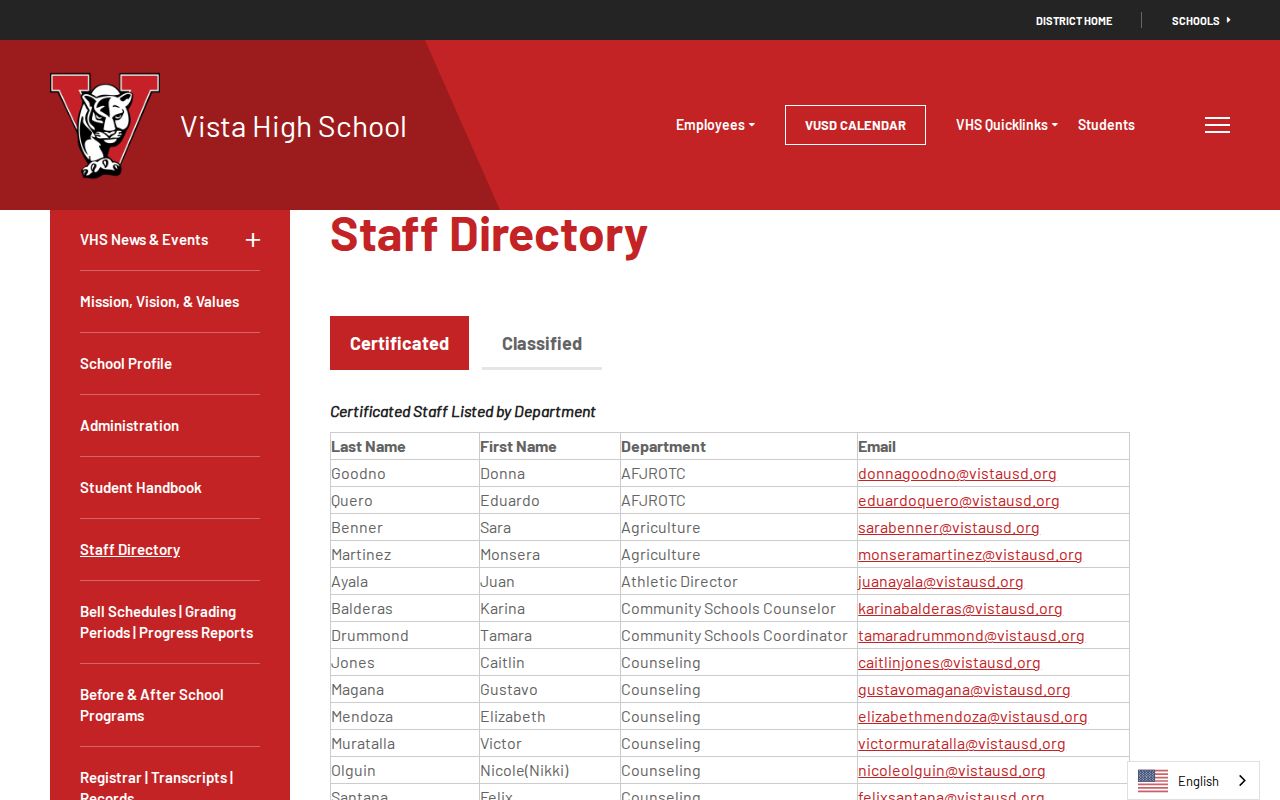This screenshot has width=1280, height=800.
Task: Open the Student Handbook link
Action: [141, 488]
